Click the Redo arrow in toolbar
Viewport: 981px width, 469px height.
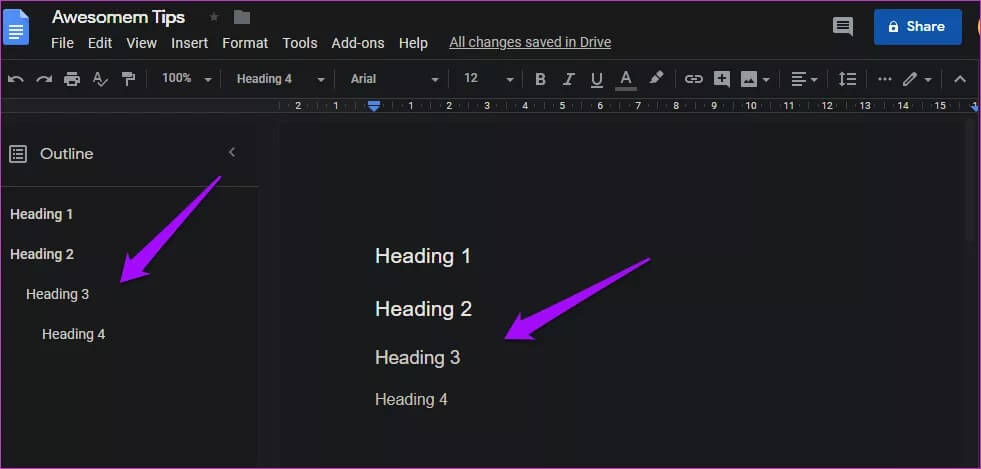click(44, 79)
